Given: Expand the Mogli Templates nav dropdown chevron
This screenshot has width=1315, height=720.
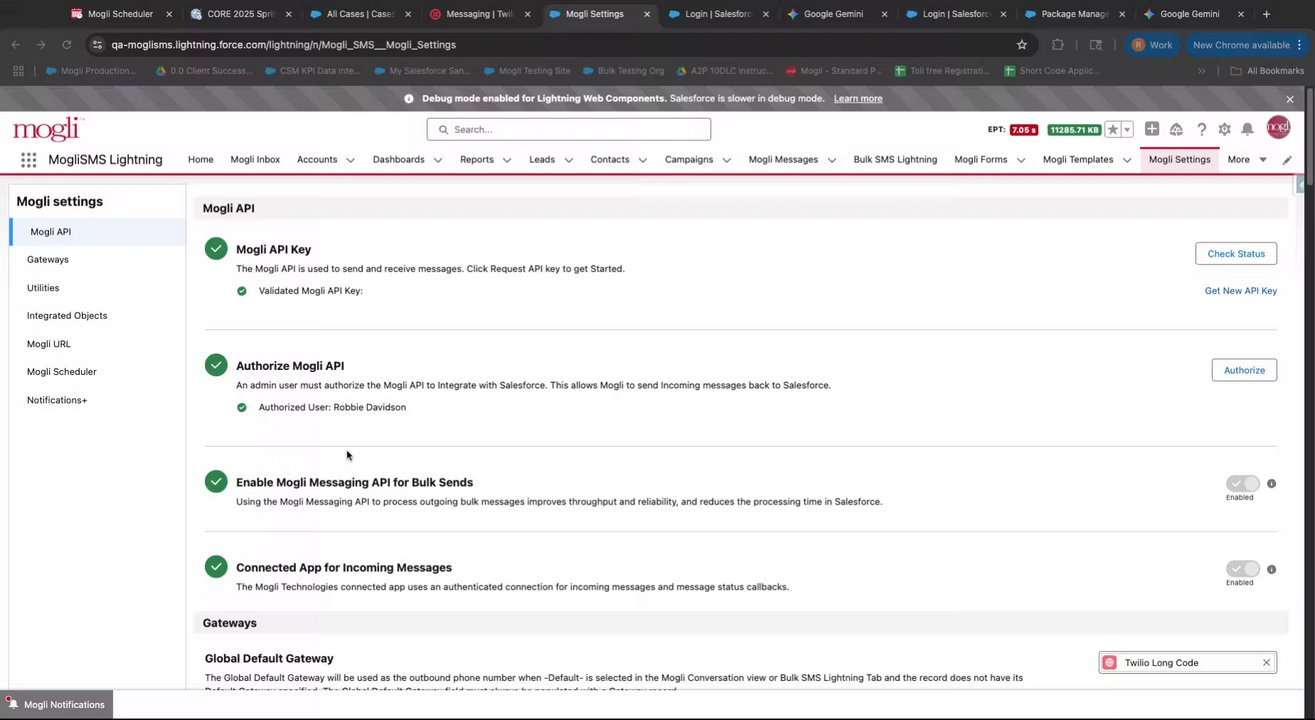Looking at the screenshot, I should 1127,160.
